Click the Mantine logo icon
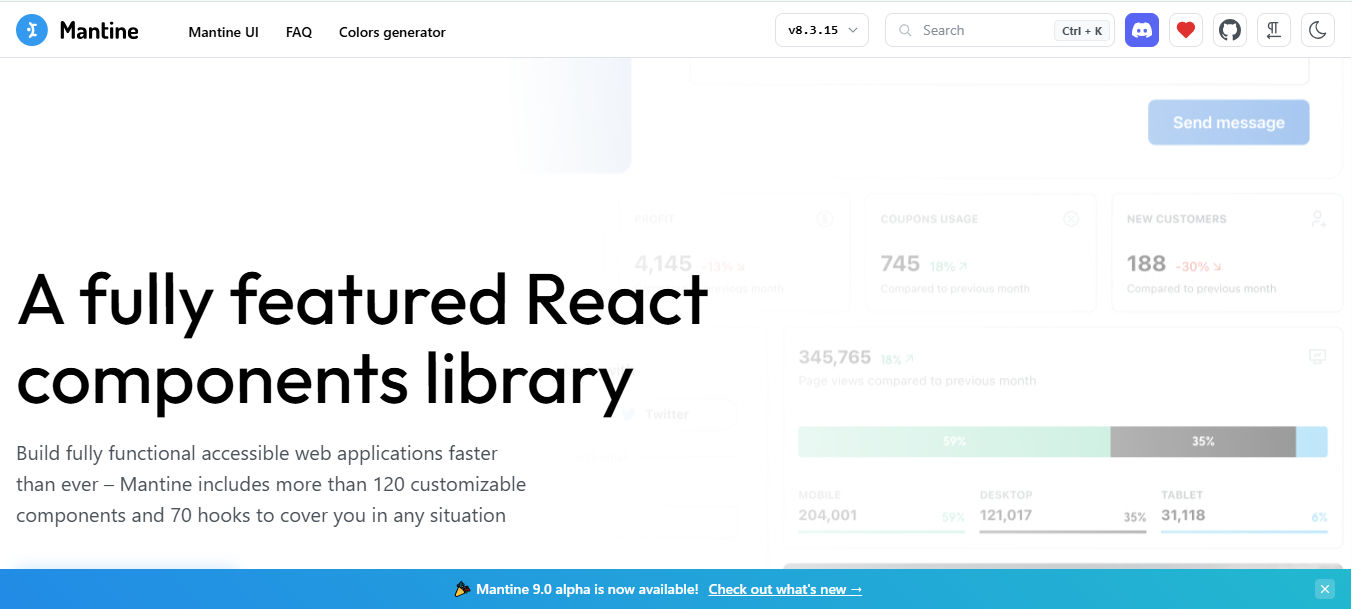This screenshot has height=609, width=1352. 32,30
